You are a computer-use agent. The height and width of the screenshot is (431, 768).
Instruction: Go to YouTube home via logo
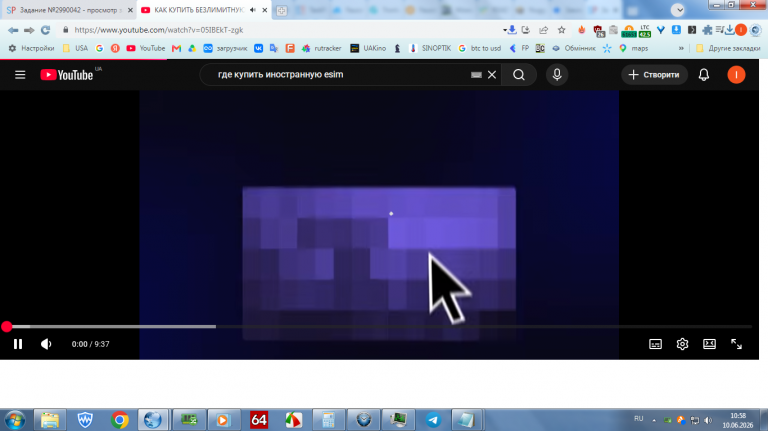click(67, 75)
